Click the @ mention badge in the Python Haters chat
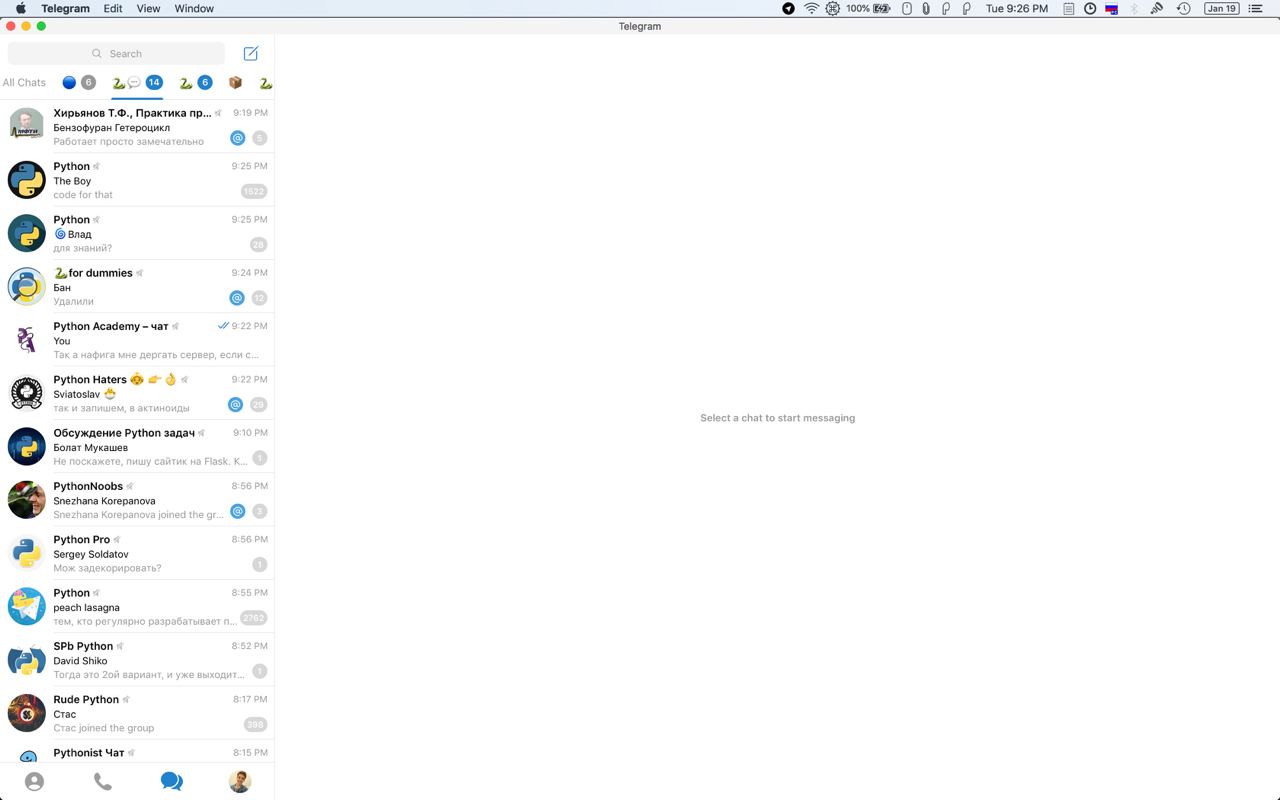 coord(236,405)
